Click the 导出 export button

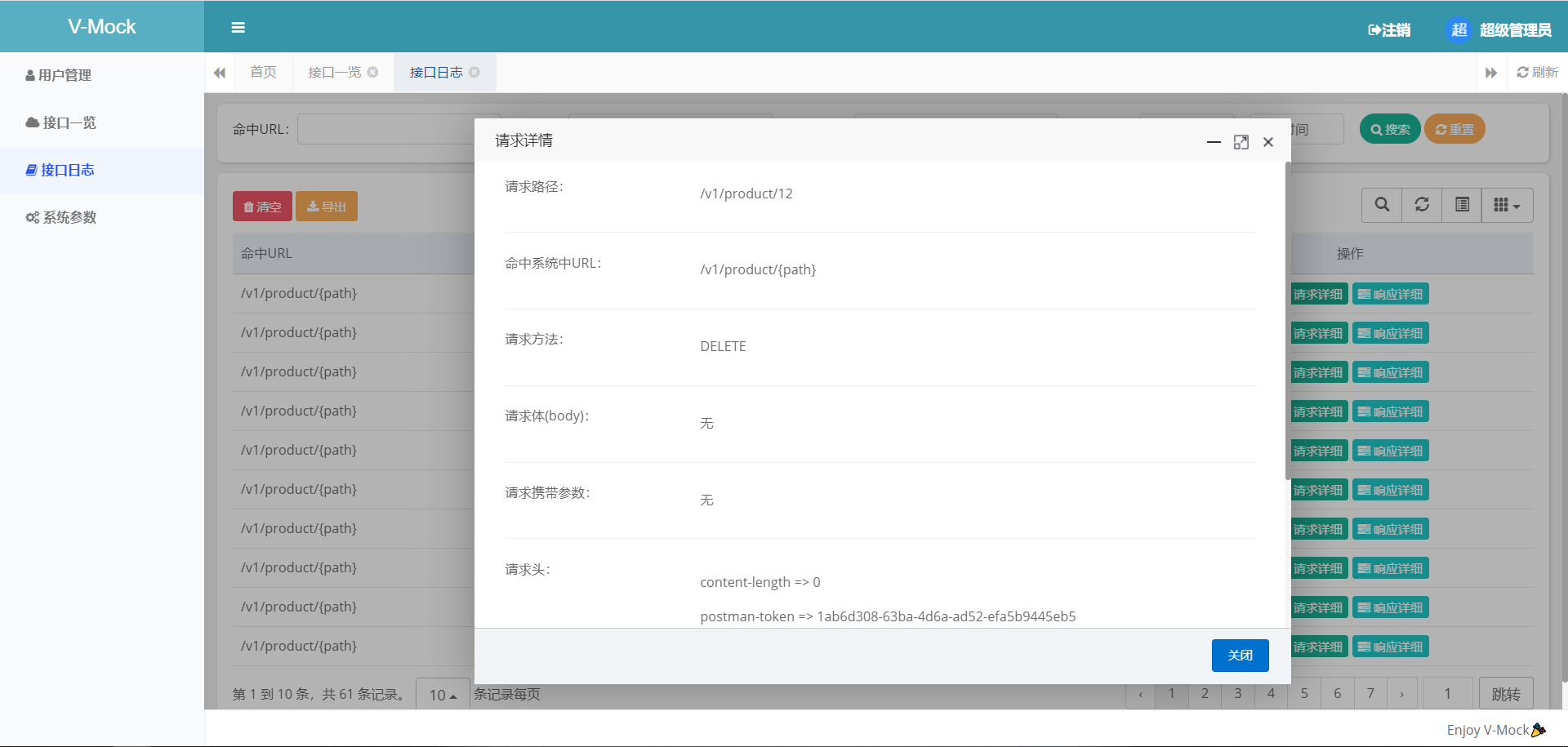click(327, 207)
